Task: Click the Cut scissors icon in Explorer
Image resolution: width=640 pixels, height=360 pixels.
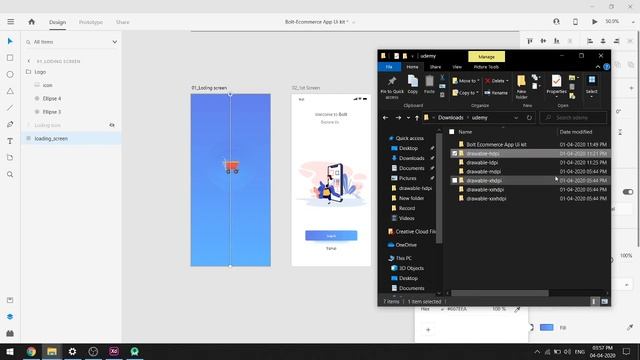Action: pyautogui.click(x=442, y=78)
